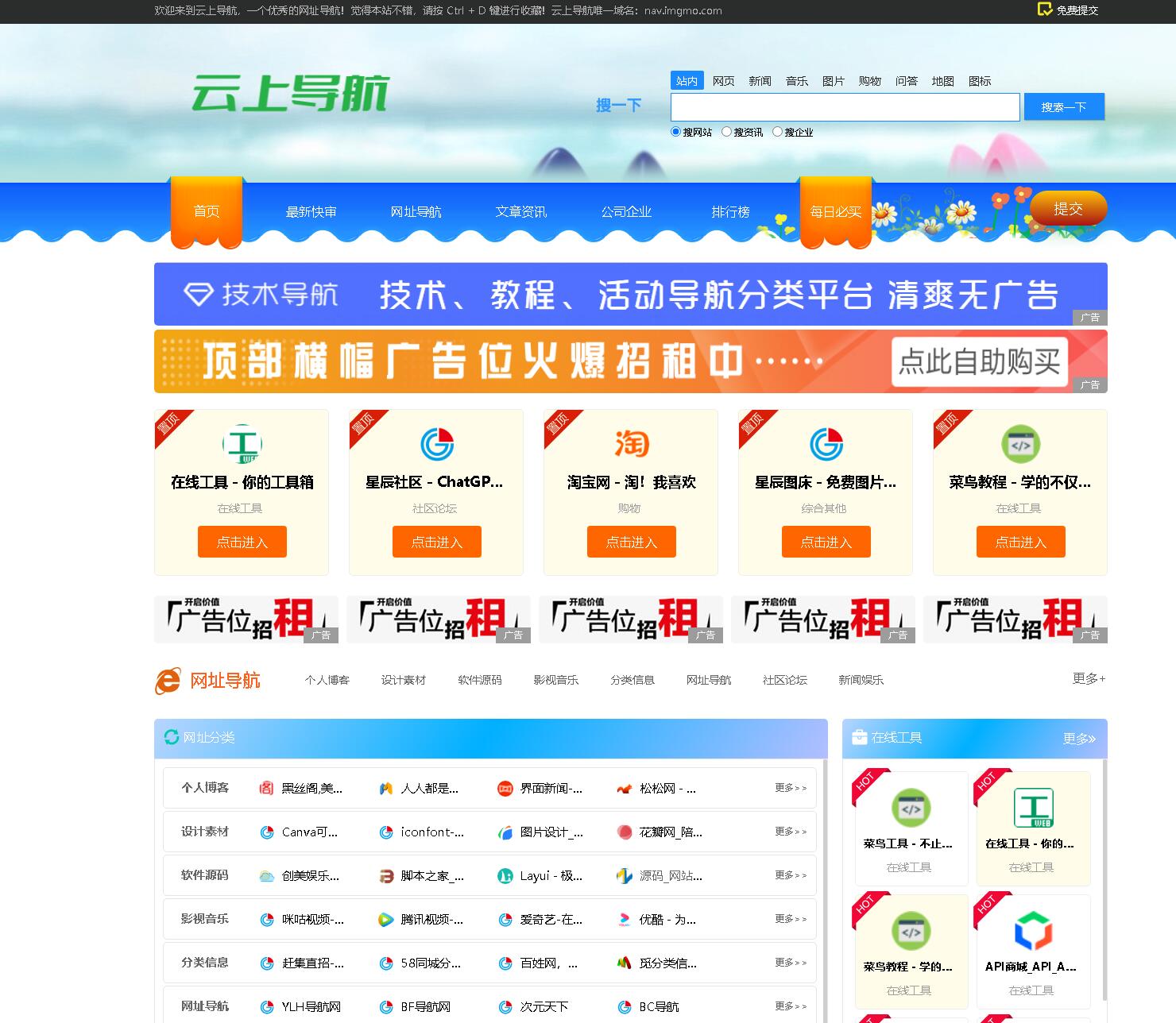Open the 在线工具 pinned card icon
Screen dimensions: 1176x1023
242,444
